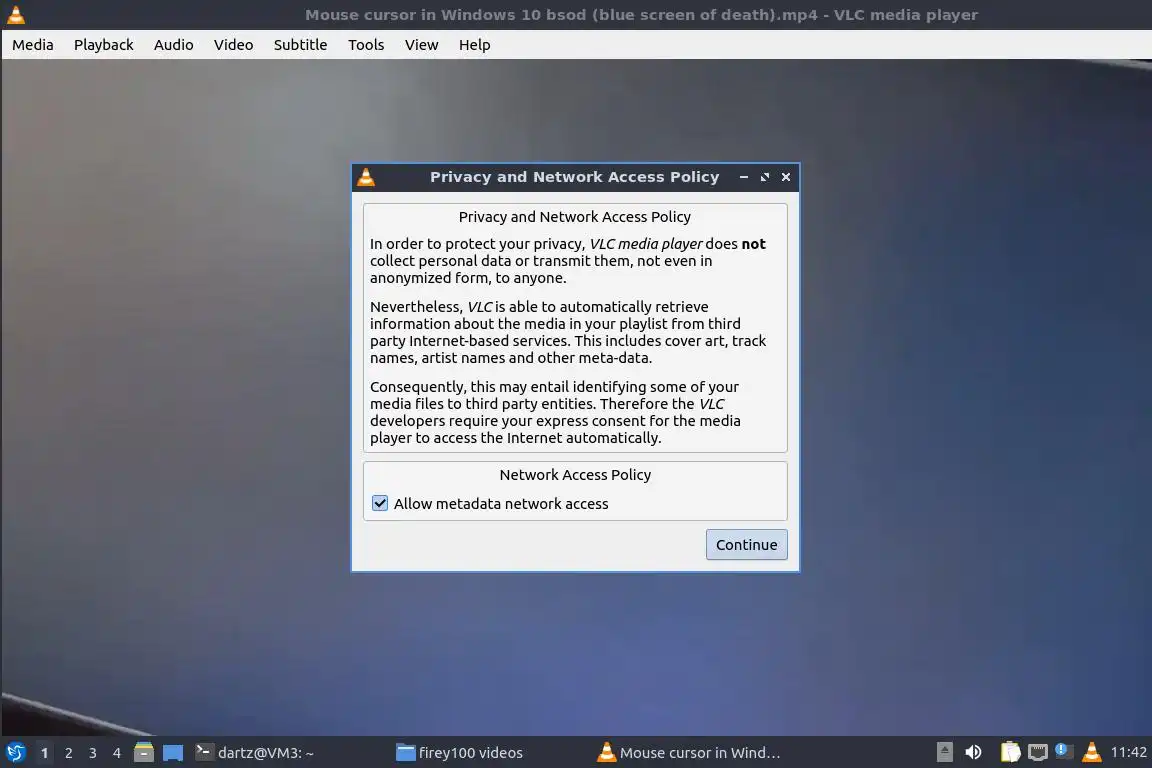1152x768 pixels.
Task: Open the Tools menu
Action: point(366,45)
